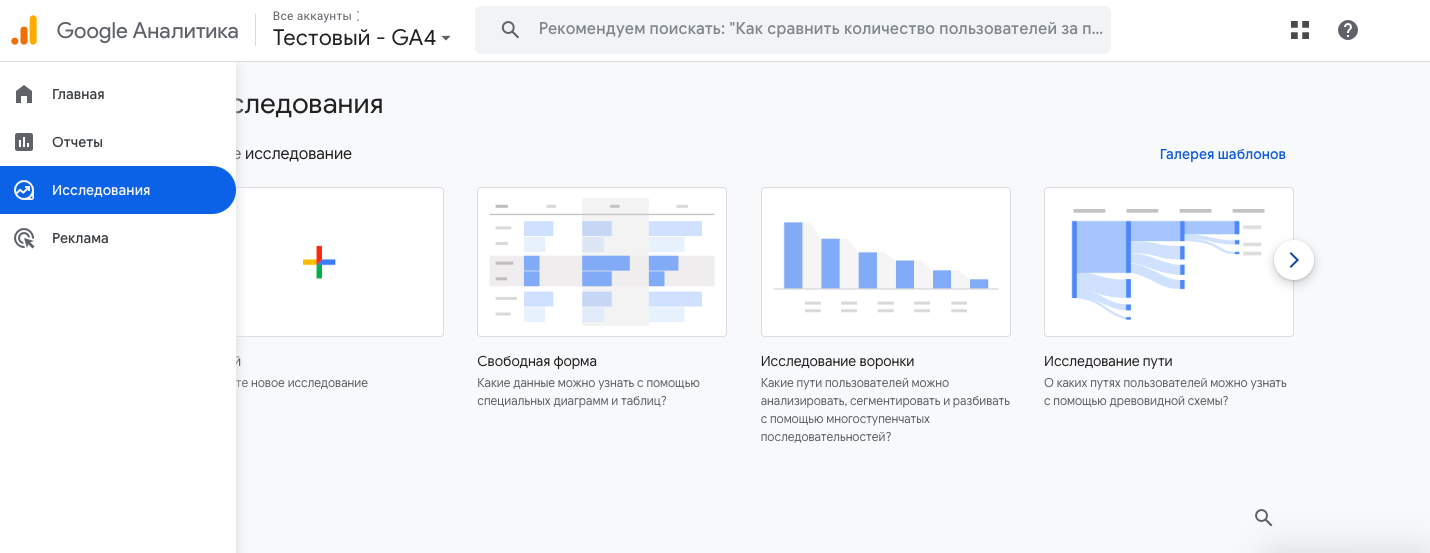Click the Google Analytics logo icon

[x=24, y=31]
